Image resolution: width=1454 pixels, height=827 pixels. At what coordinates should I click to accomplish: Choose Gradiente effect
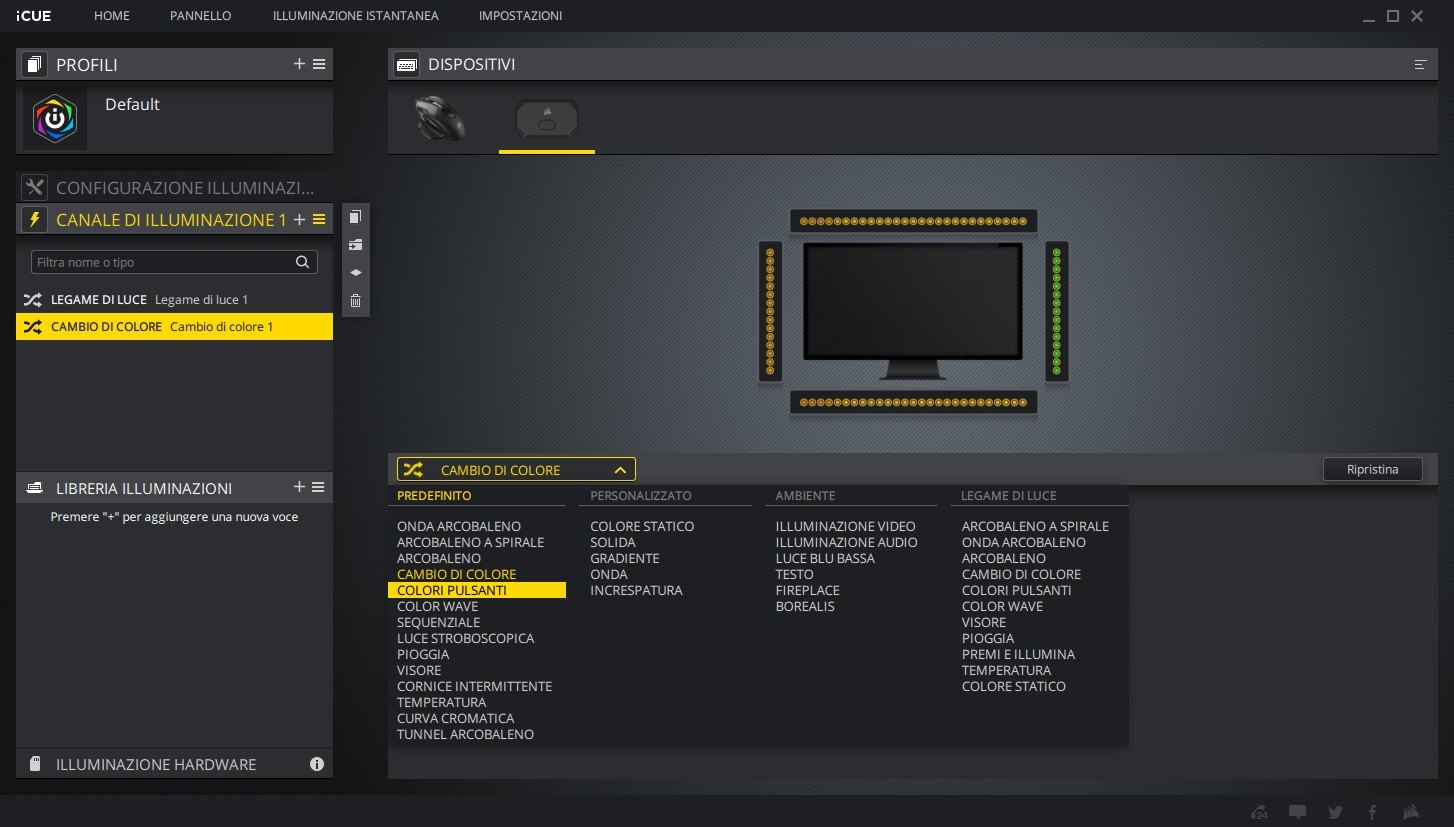pyautogui.click(x=624, y=558)
